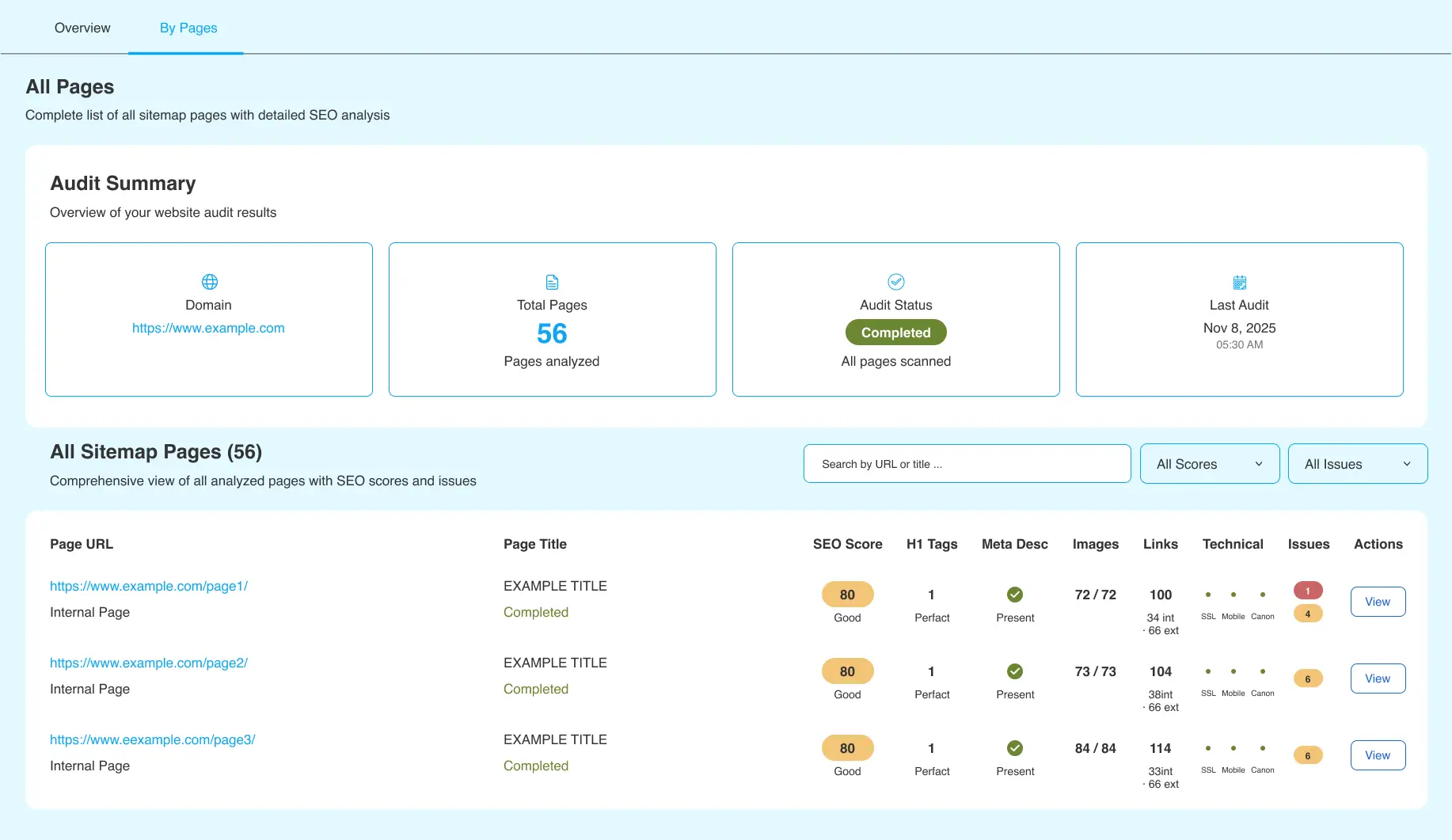Click the Meta Desc check icon for page1
Screen dimensions: 1452x840
(1014, 595)
